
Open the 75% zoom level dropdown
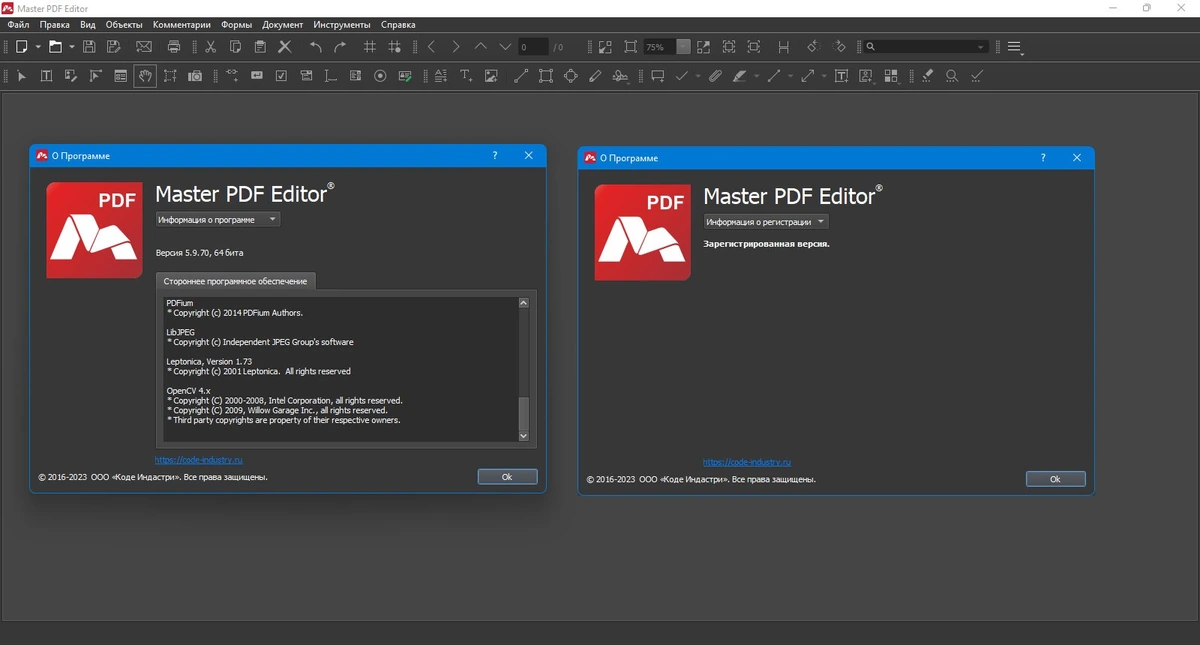coord(683,47)
